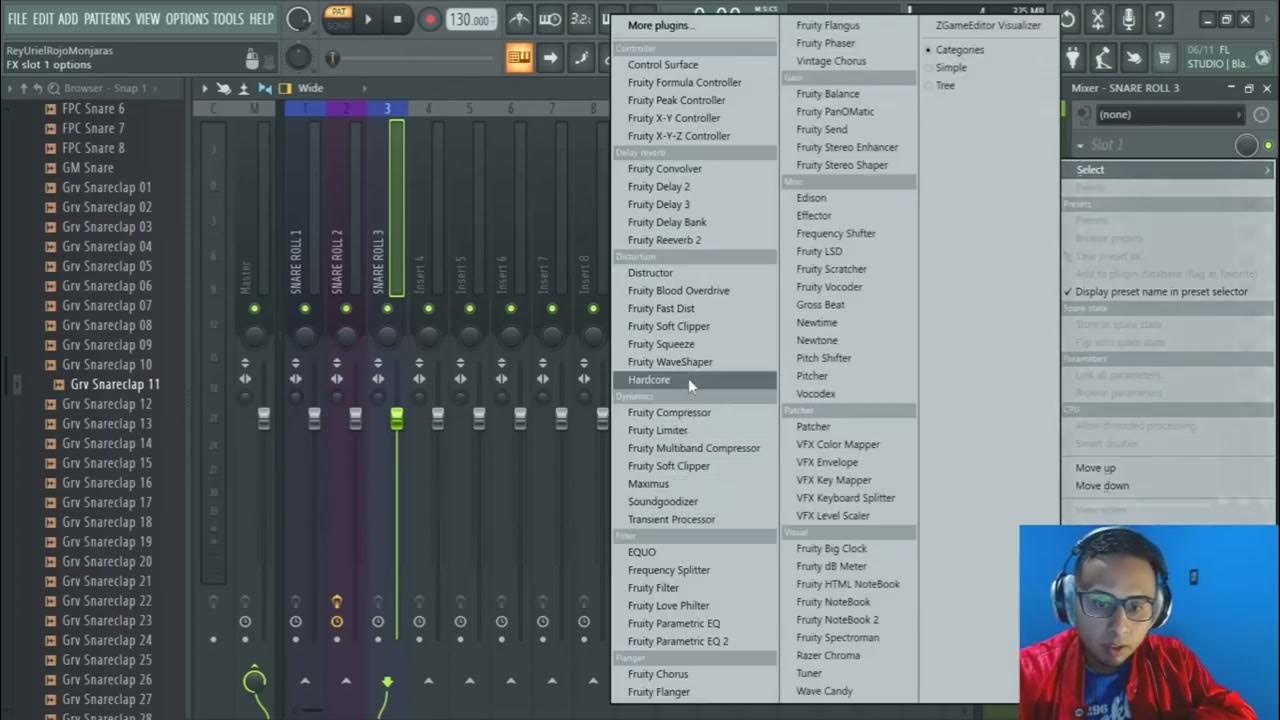The image size is (1280, 720).
Task: Open the Select submenu
Action: coord(1166,170)
